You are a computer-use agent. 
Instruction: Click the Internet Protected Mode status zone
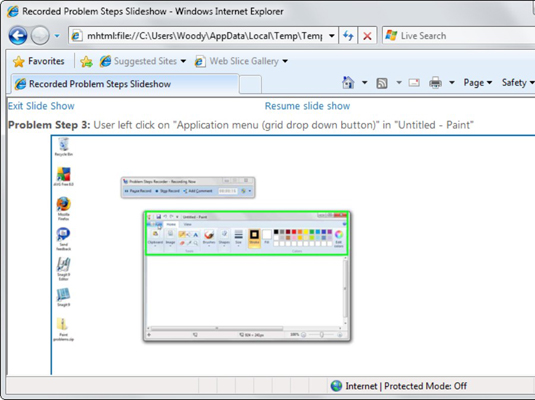399,386
